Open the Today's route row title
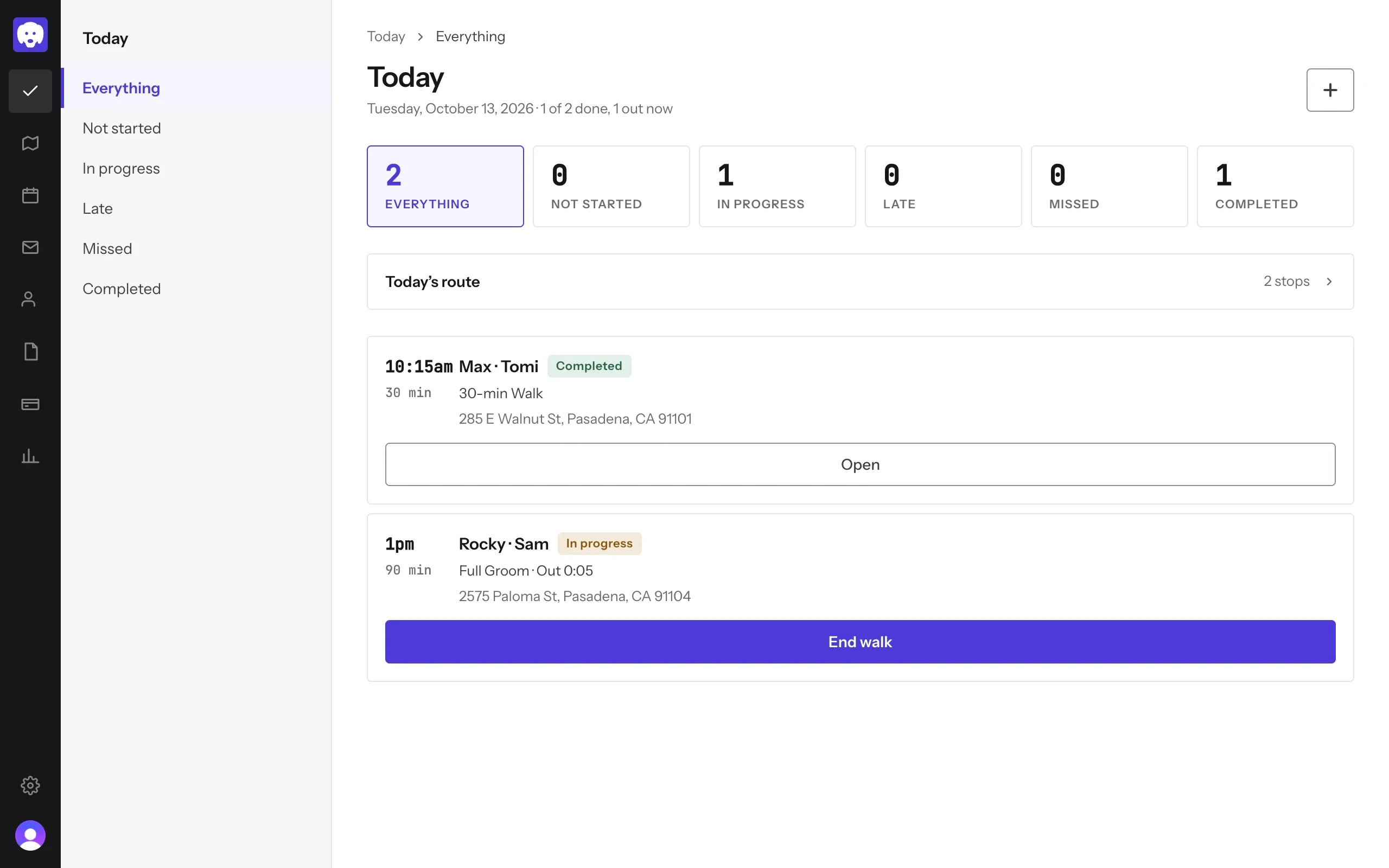Viewport: 1389px width, 868px height. 432,282
